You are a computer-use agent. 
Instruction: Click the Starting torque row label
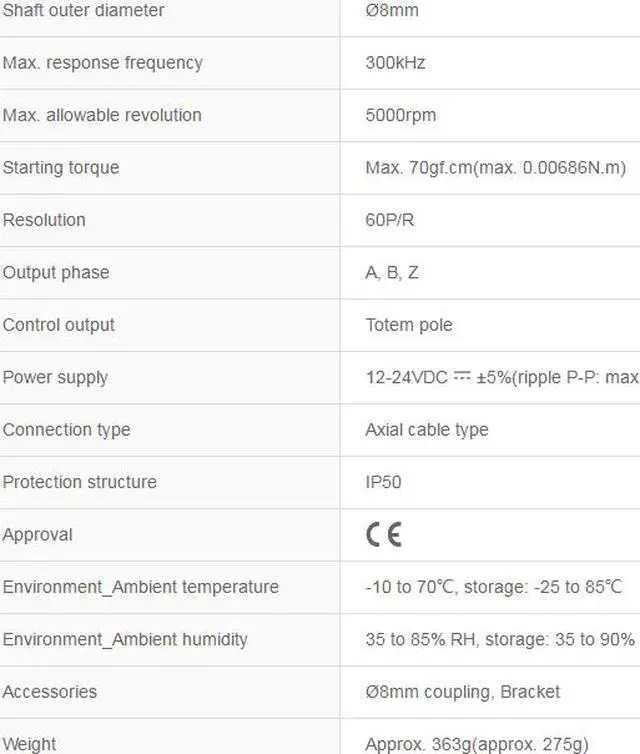point(61,168)
